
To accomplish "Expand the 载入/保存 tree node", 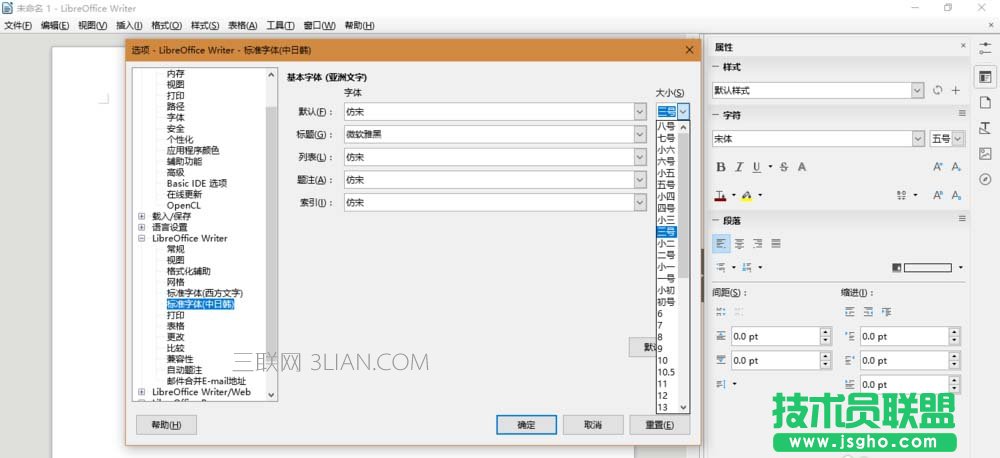I will coord(142,216).
